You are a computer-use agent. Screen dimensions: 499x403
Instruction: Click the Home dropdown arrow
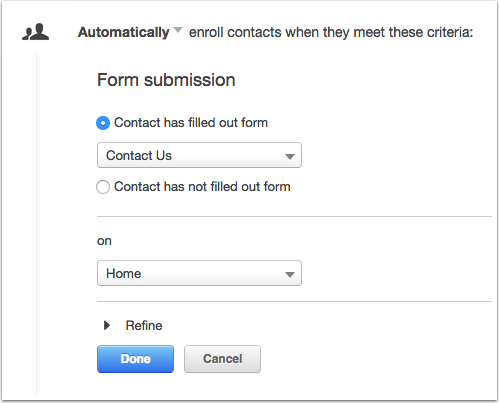point(290,274)
